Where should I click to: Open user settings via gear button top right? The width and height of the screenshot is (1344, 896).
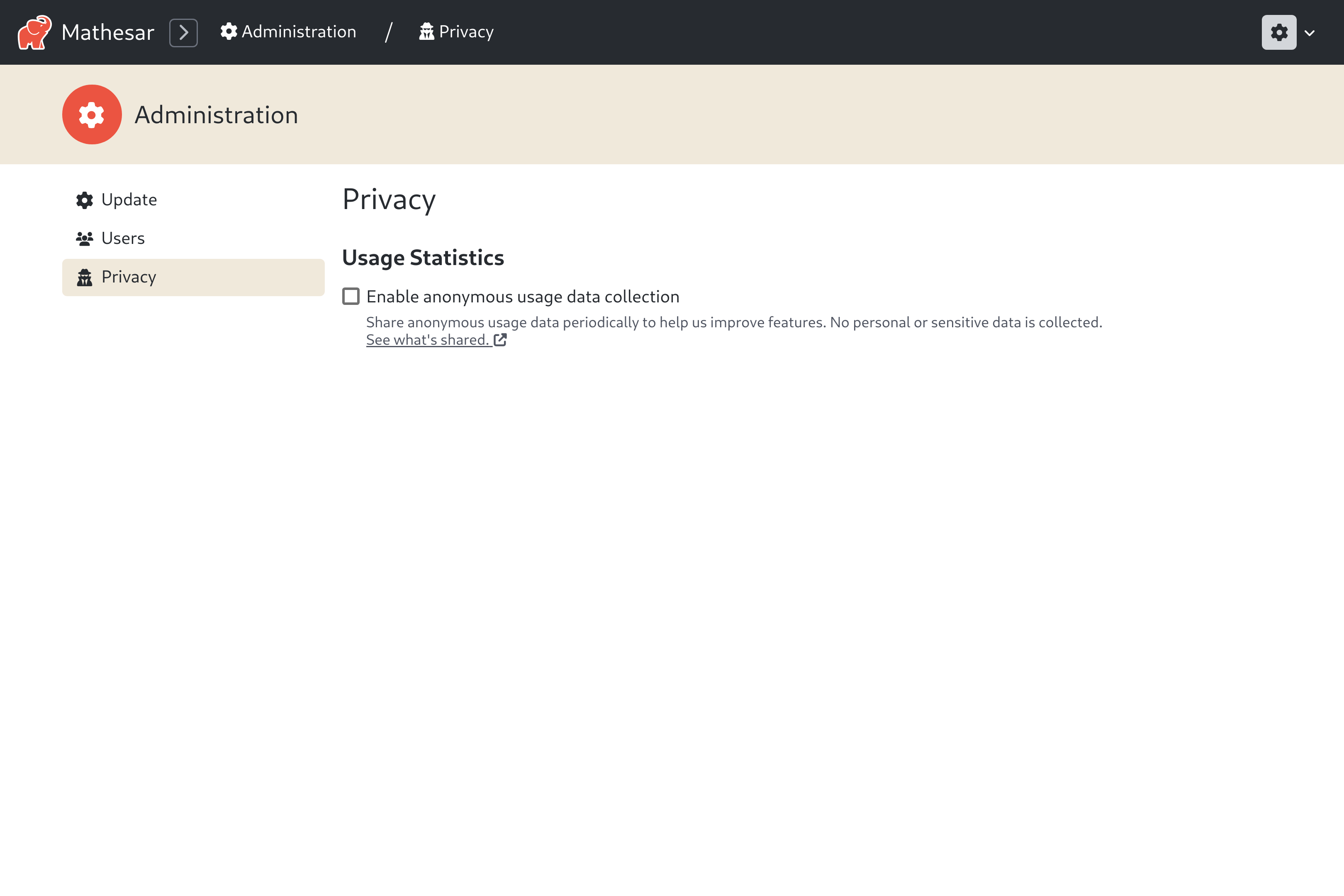coord(1279,32)
